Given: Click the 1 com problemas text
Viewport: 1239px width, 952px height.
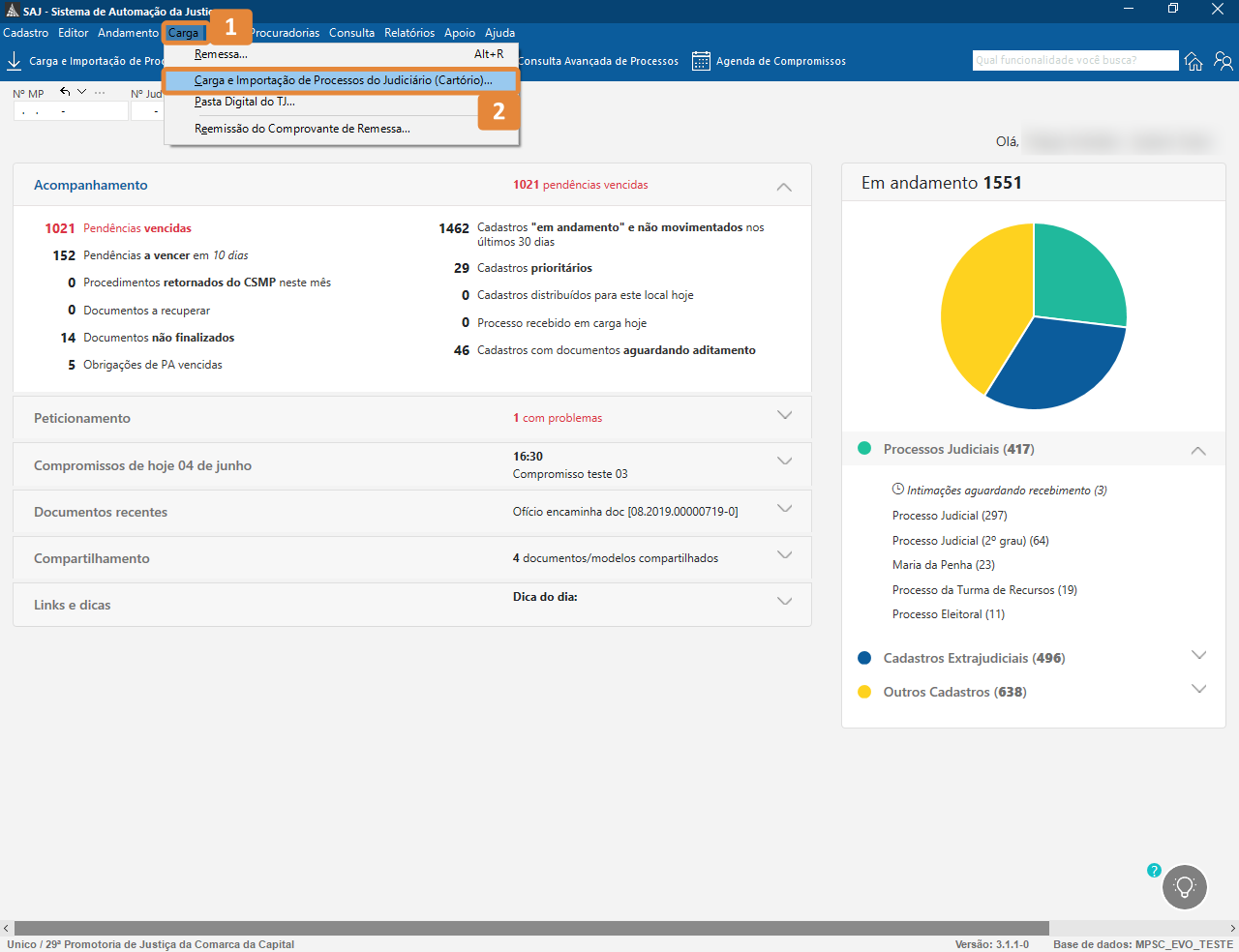Looking at the screenshot, I should 558,418.
